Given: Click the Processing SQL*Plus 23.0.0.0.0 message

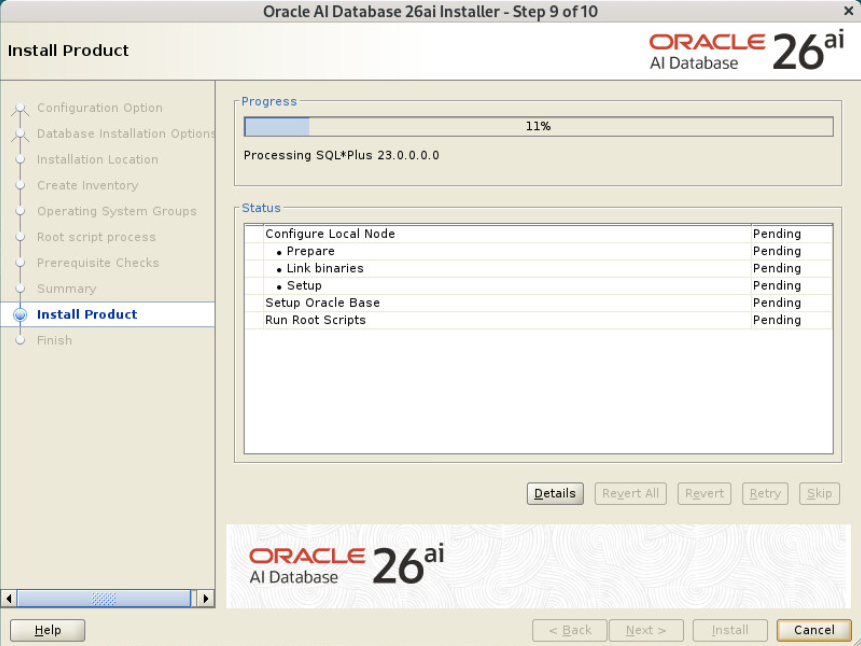Looking at the screenshot, I should point(341,155).
